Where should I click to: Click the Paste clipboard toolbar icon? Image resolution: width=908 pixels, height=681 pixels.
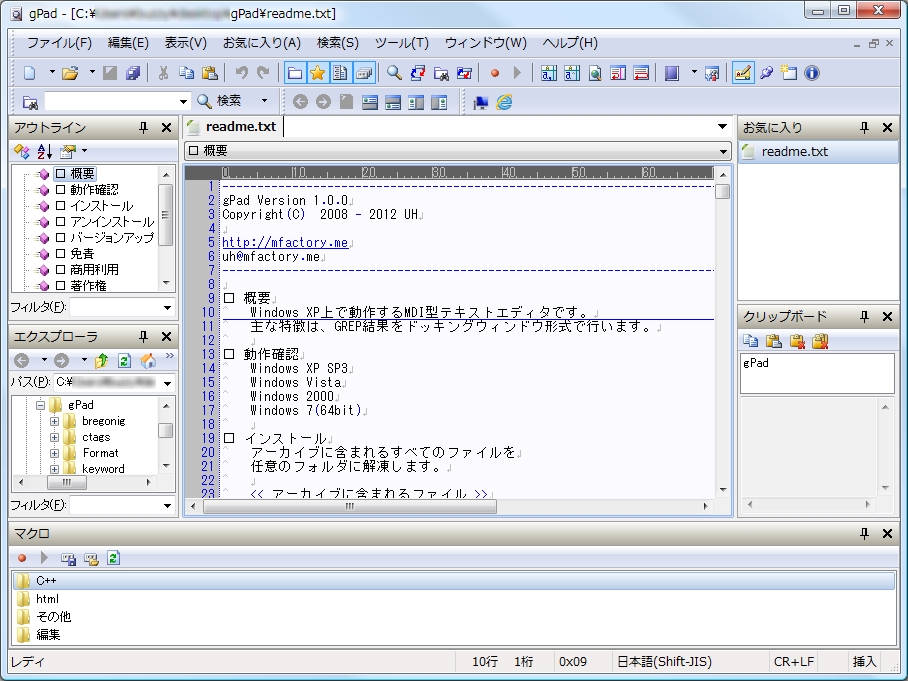point(209,73)
